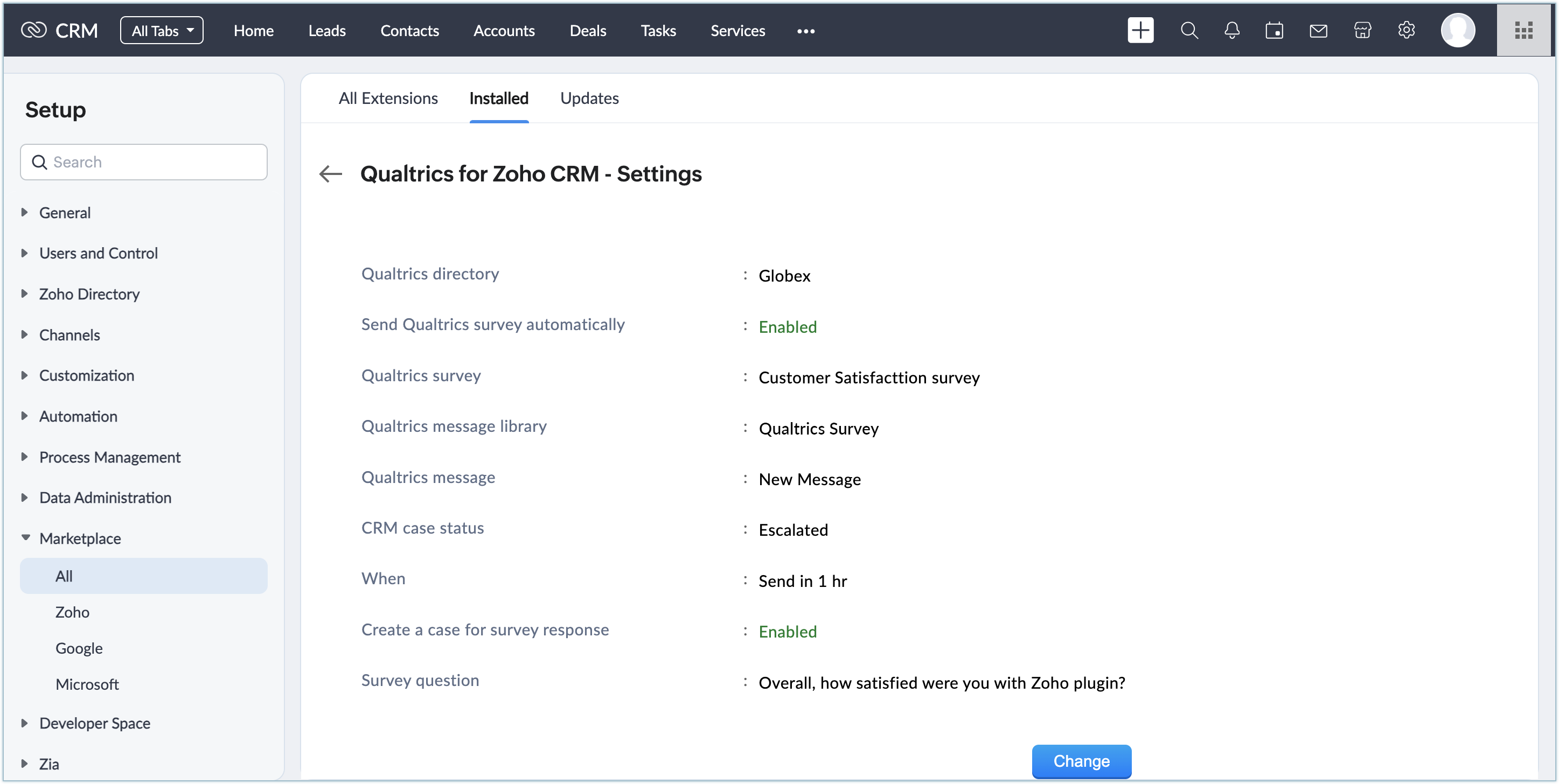Open the calendar icon in top bar
This screenshot has width=1559, height=784.
1274,30
